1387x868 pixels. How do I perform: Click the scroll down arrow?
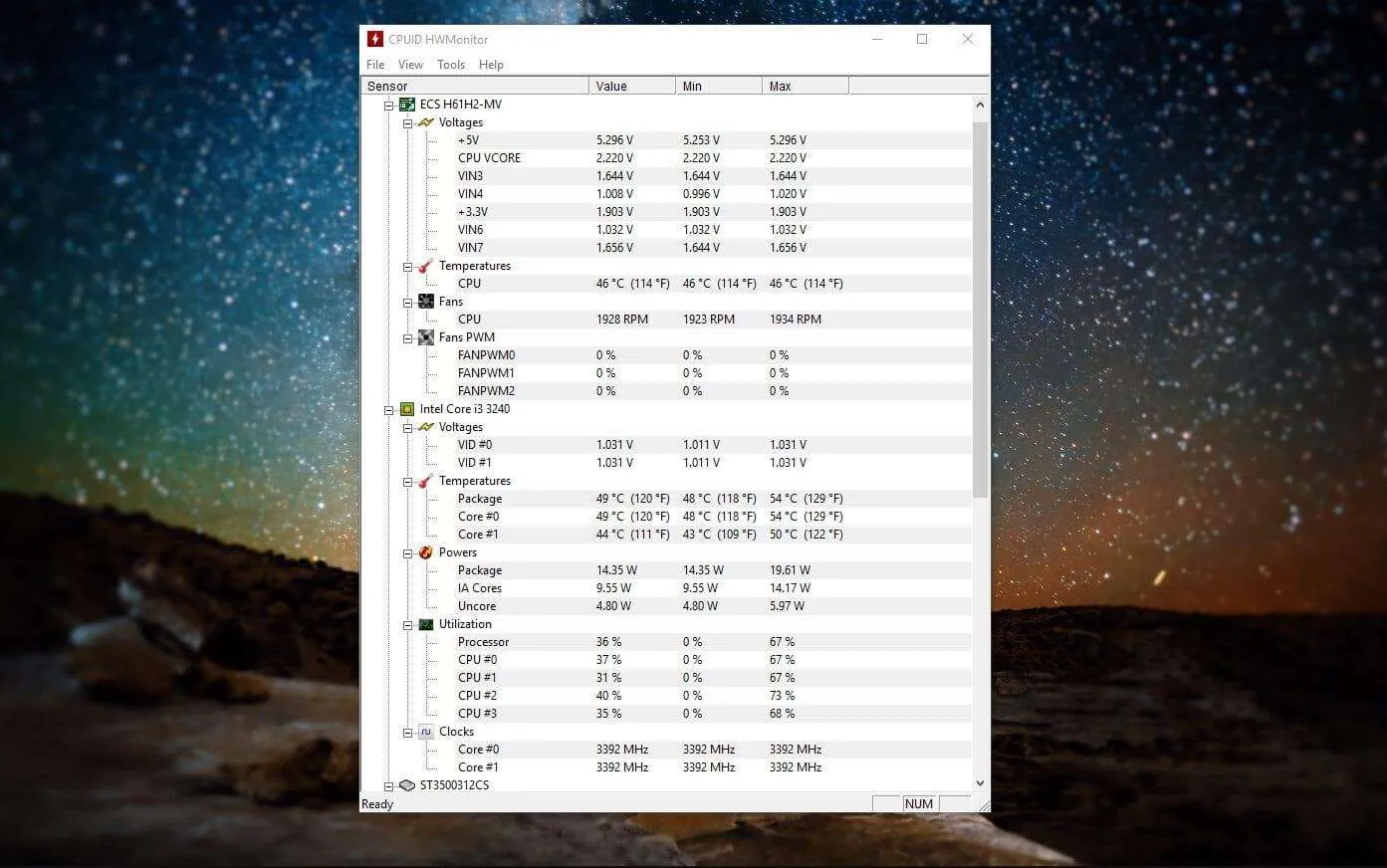point(980,783)
